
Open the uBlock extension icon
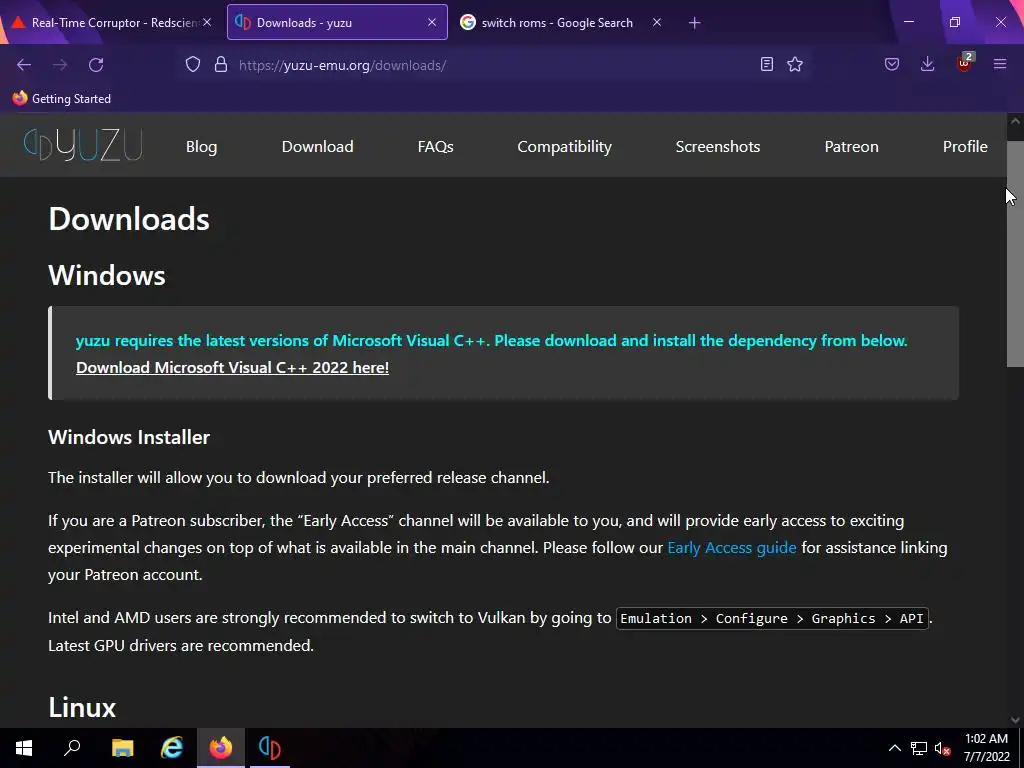pyautogui.click(x=965, y=63)
